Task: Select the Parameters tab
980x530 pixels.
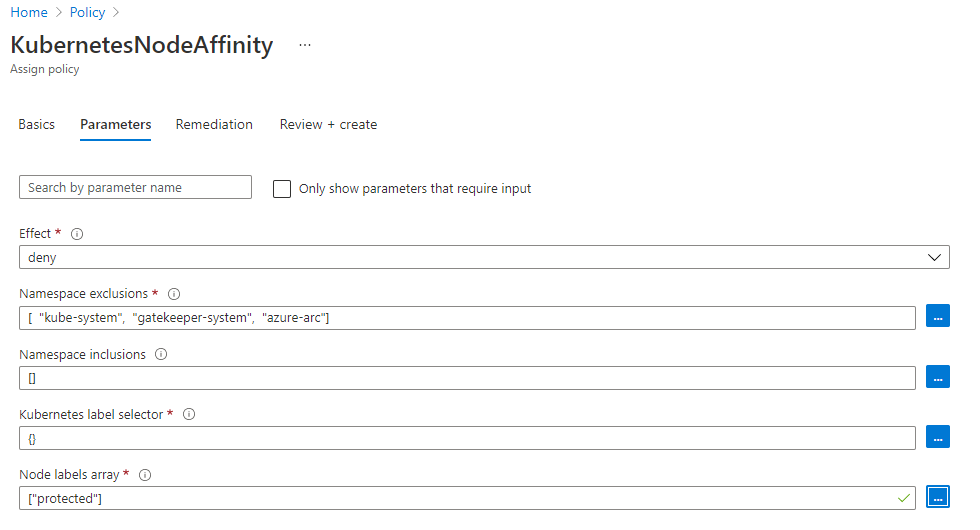Action: tap(116, 125)
